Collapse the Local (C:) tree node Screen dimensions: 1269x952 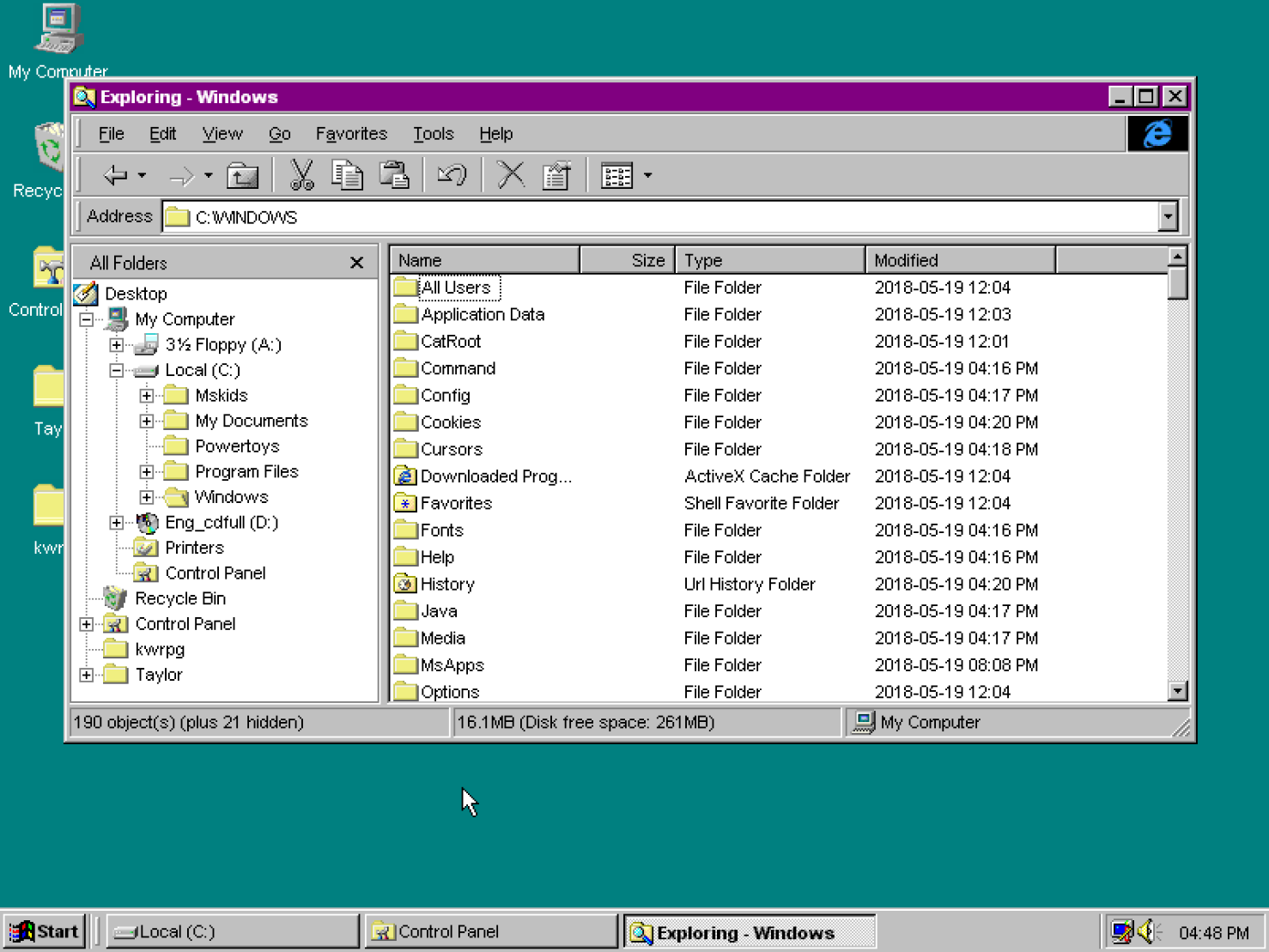click(117, 371)
